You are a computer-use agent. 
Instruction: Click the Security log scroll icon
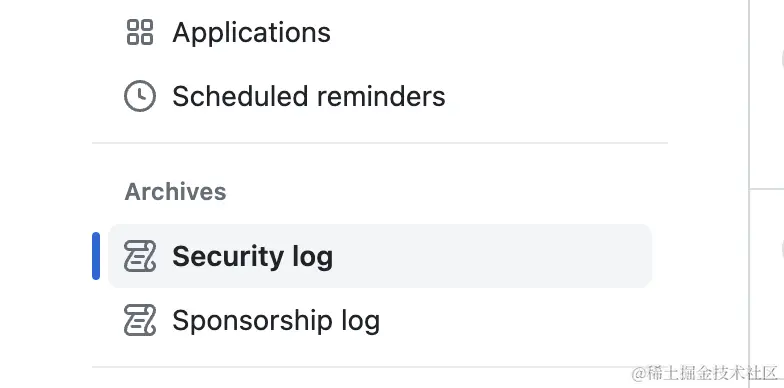(140, 256)
